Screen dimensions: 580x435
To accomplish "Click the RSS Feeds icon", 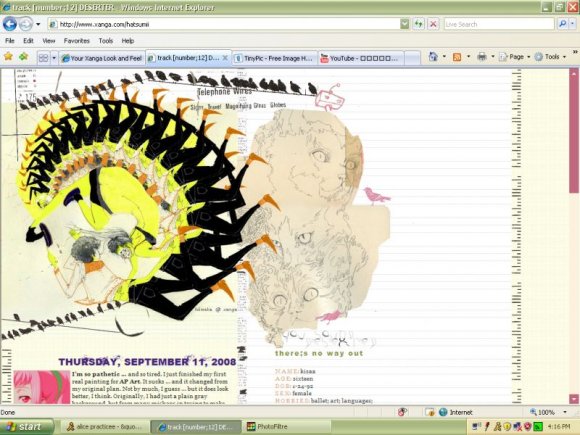I will tap(457, 57).
